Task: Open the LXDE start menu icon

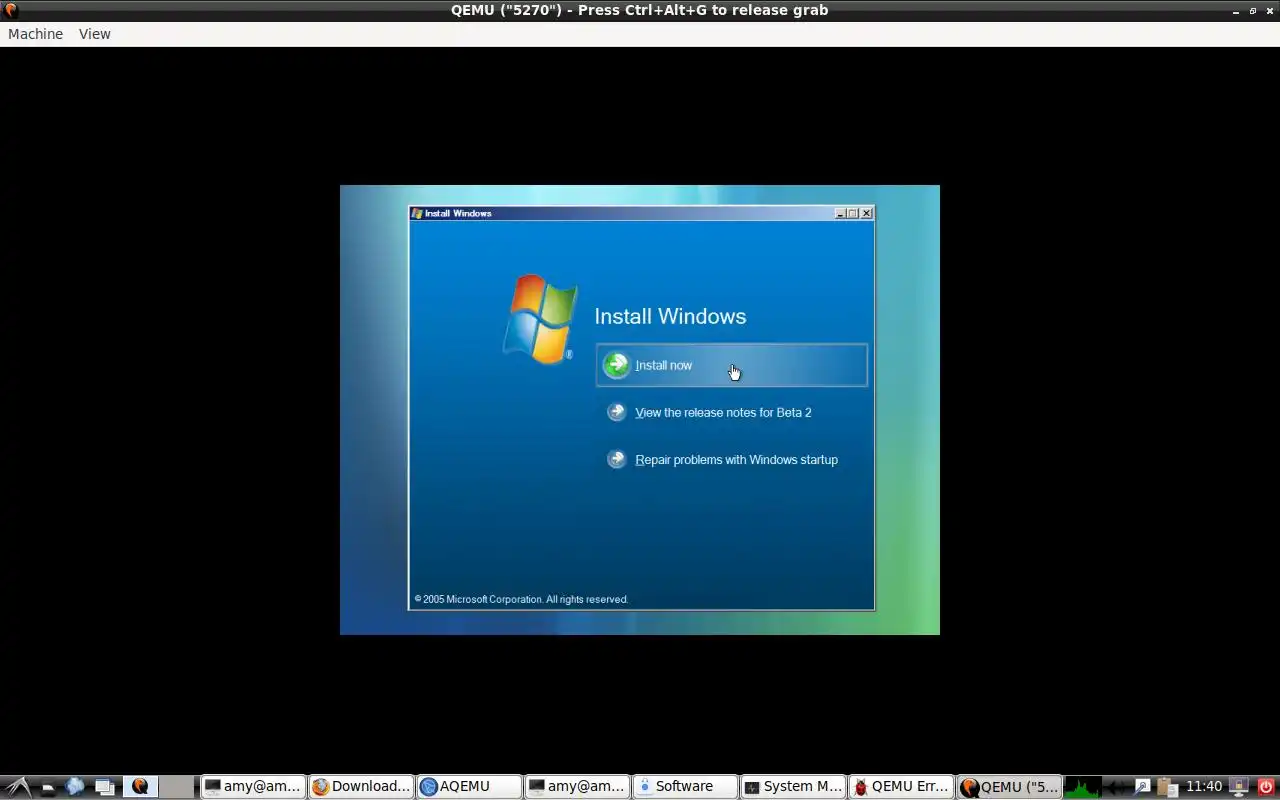Action: point(18,787)
